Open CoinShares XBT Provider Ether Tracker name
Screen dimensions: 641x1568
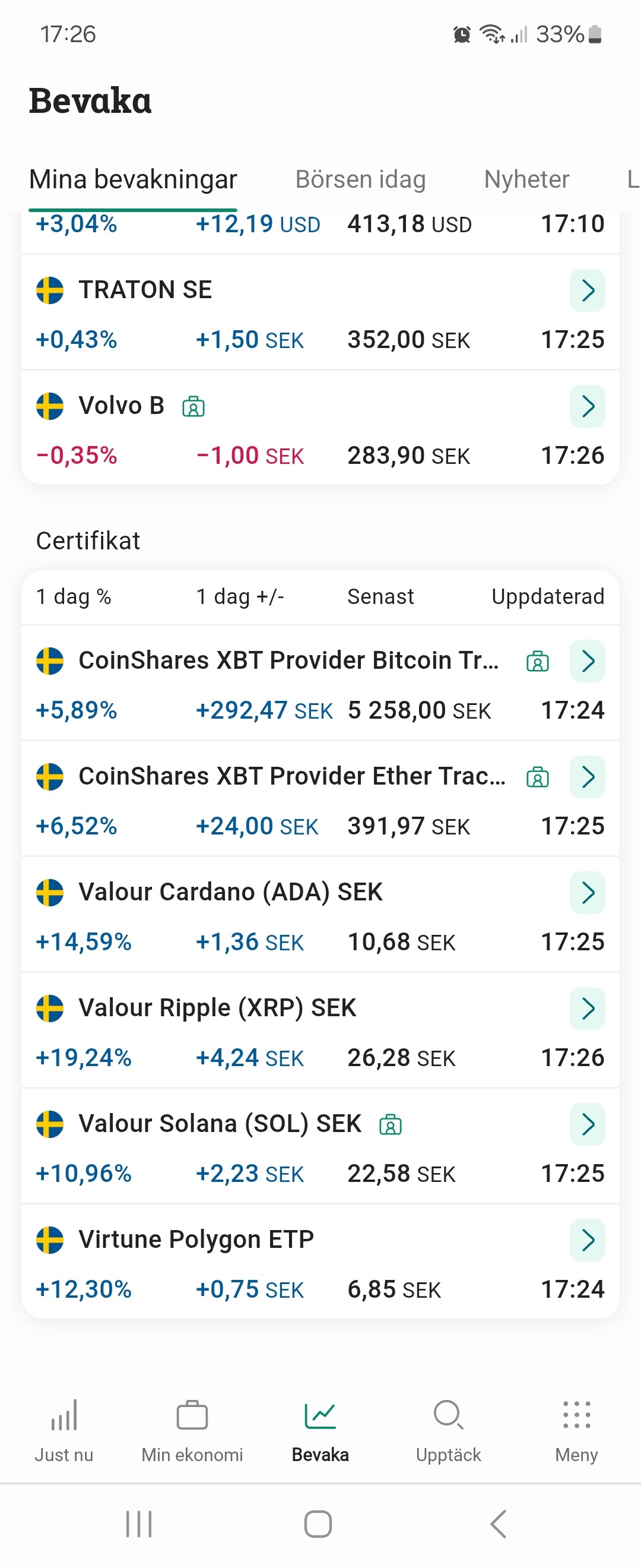click(292, 777)
